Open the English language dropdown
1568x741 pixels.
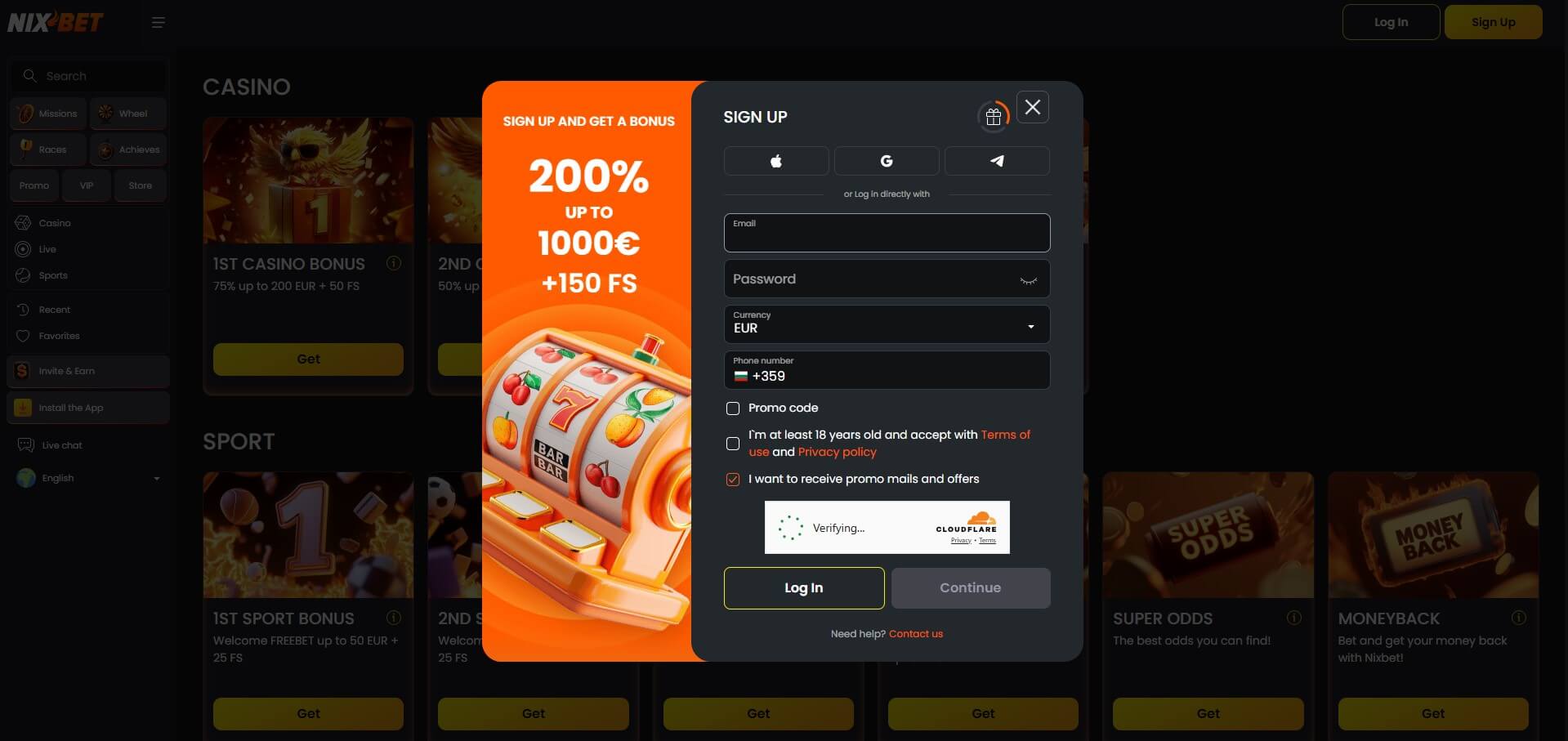pyautogui.click(x=88, y=478)
